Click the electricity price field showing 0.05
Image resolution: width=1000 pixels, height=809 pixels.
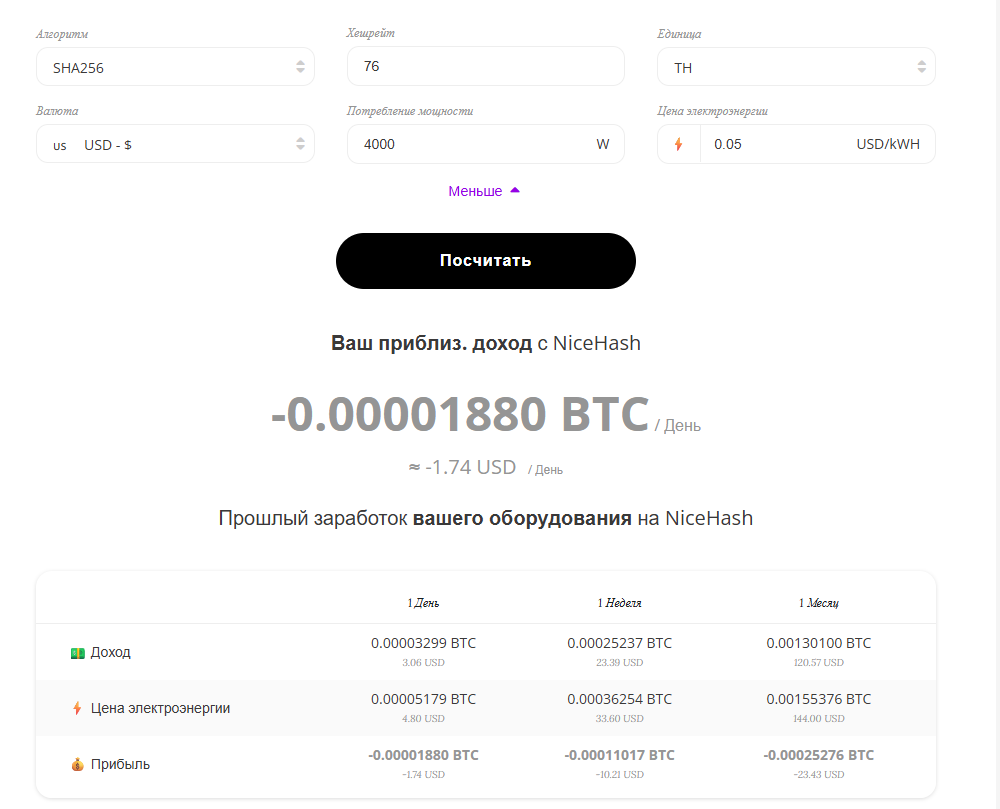point(775,144)
